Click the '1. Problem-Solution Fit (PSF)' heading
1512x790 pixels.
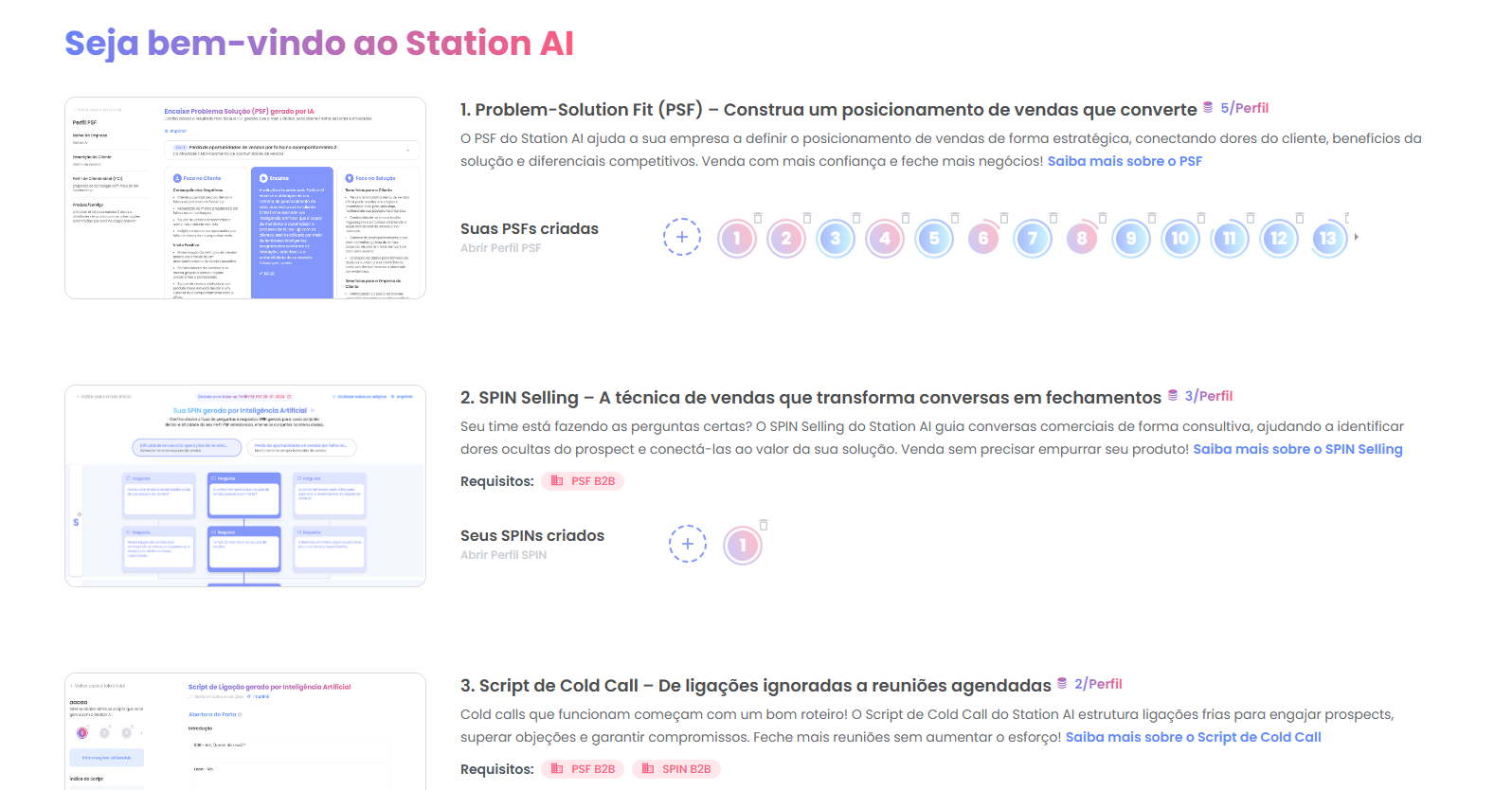pos(829,110)
